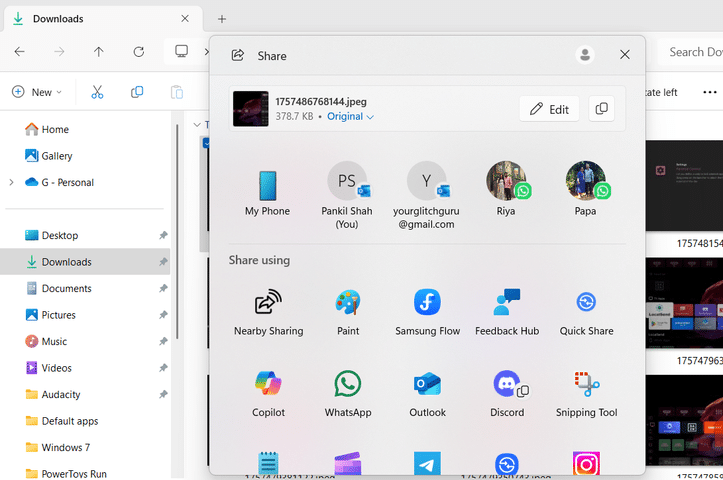Open the New item dropdown

click(x=37, y=92)
